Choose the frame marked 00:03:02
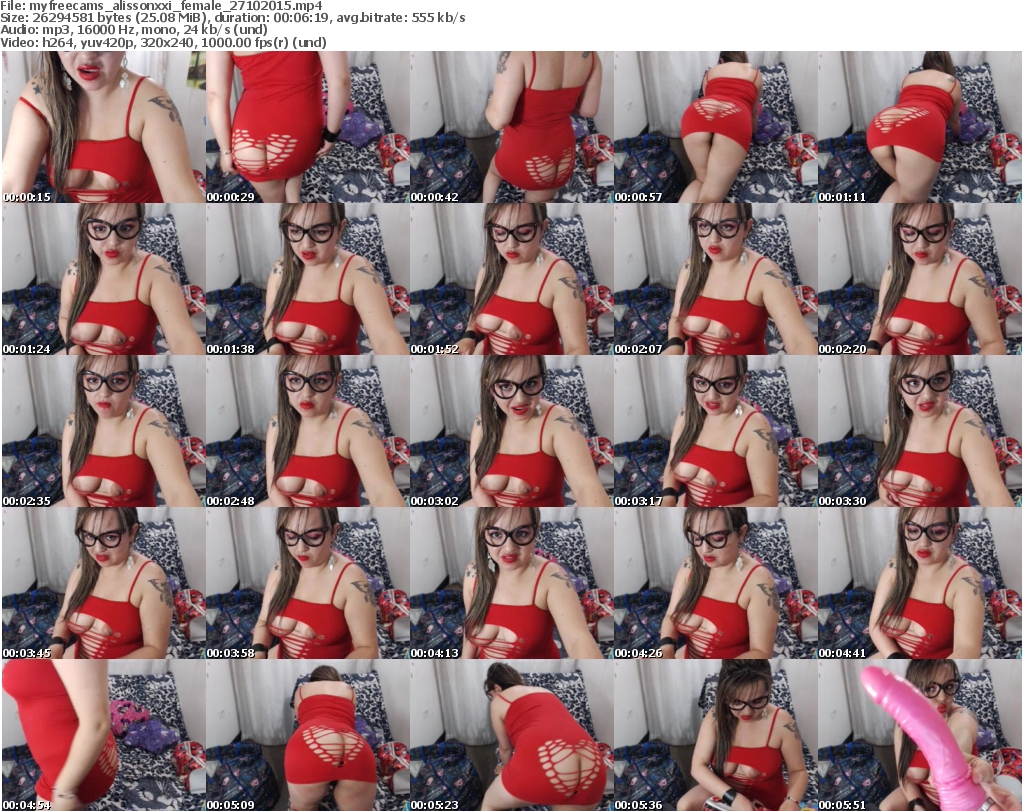The width and height of the screenshot is (1024, 811). point(511,432)
